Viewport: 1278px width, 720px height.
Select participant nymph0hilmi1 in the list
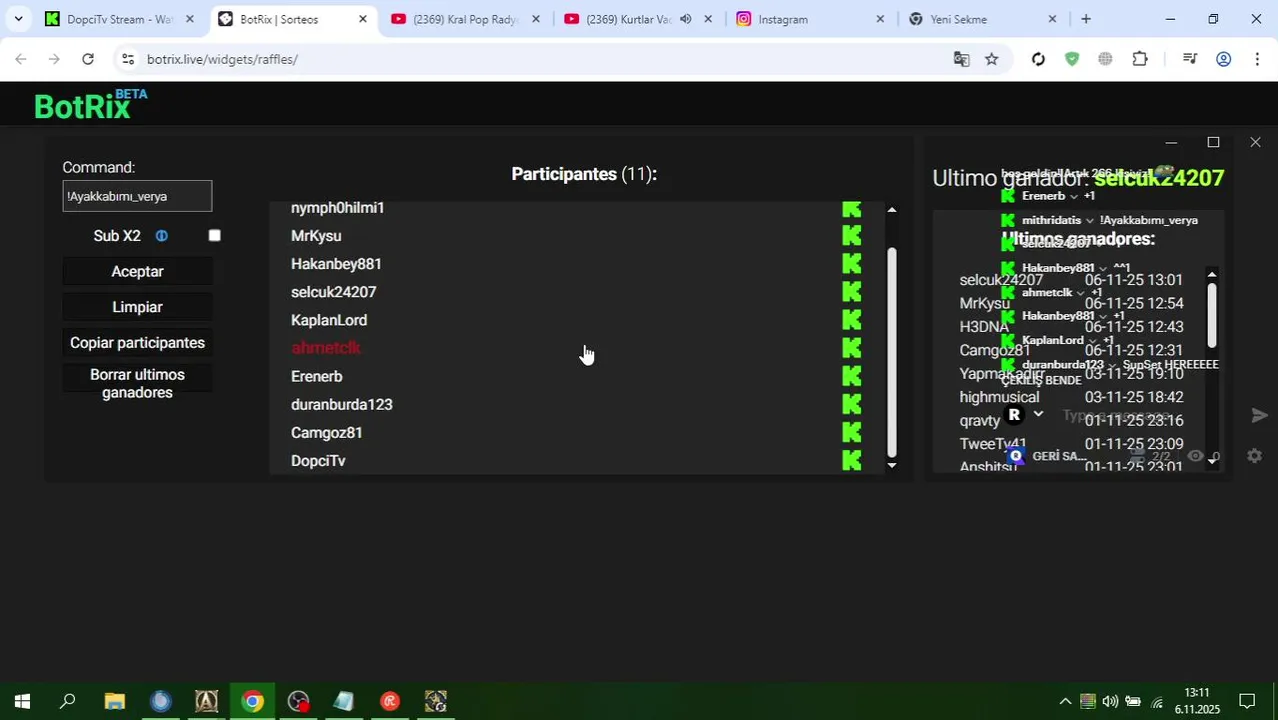click(x=337, y=208)
